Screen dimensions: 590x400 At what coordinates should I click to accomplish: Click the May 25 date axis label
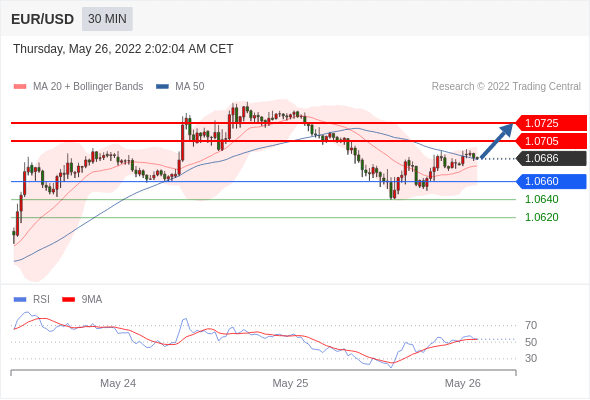pos(290,383)
